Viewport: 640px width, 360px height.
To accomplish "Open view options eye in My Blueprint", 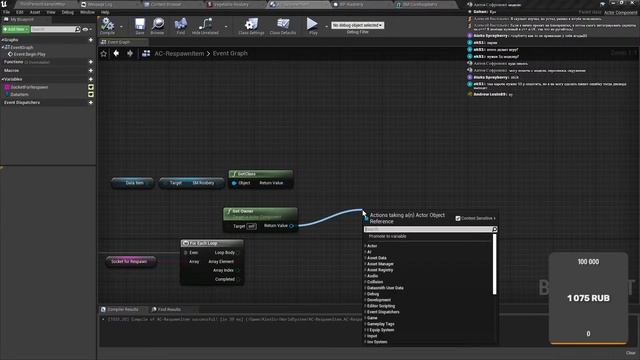I will coord(85,29).
